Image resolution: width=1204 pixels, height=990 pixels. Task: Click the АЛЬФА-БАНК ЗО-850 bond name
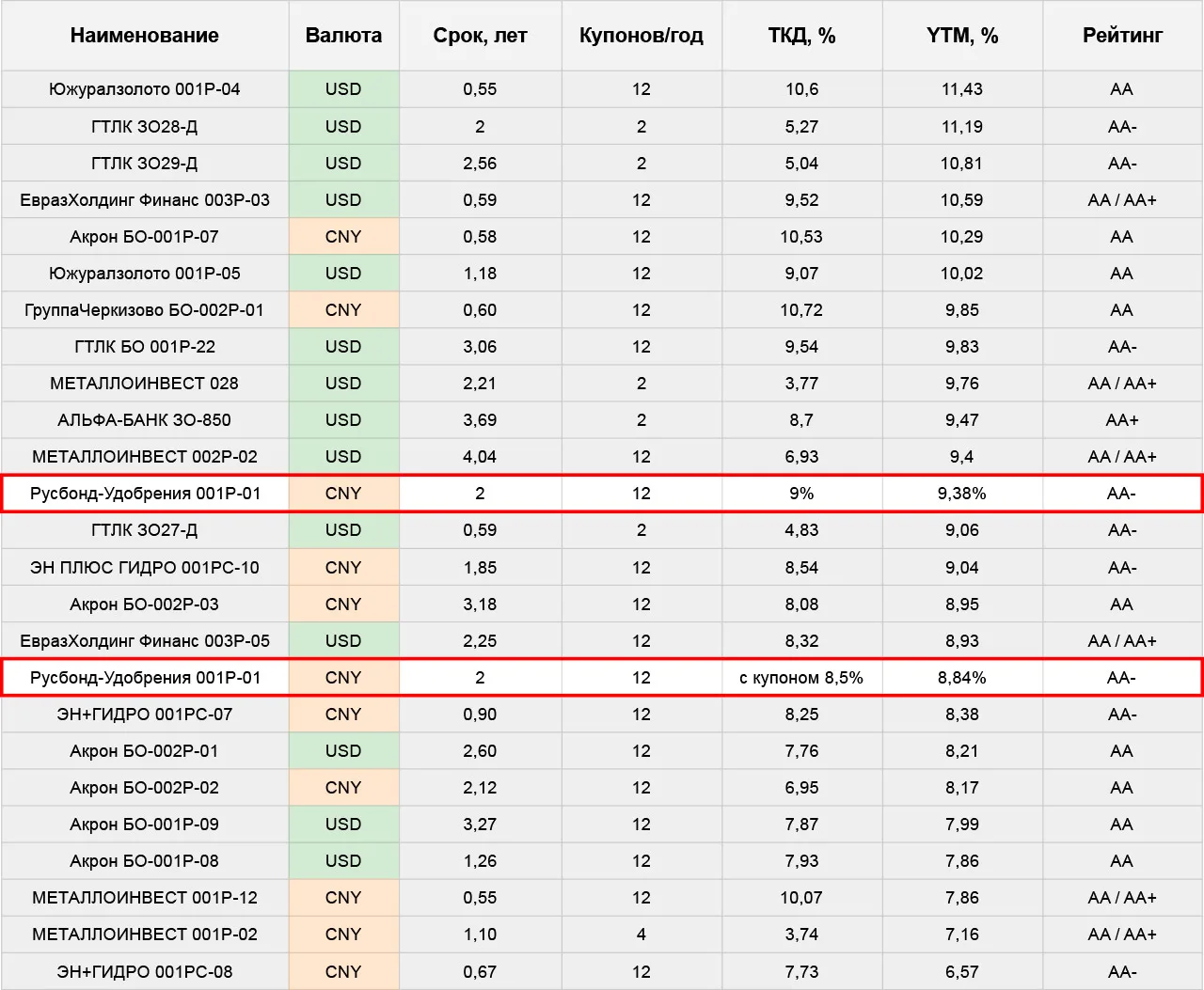pos(145,419)
